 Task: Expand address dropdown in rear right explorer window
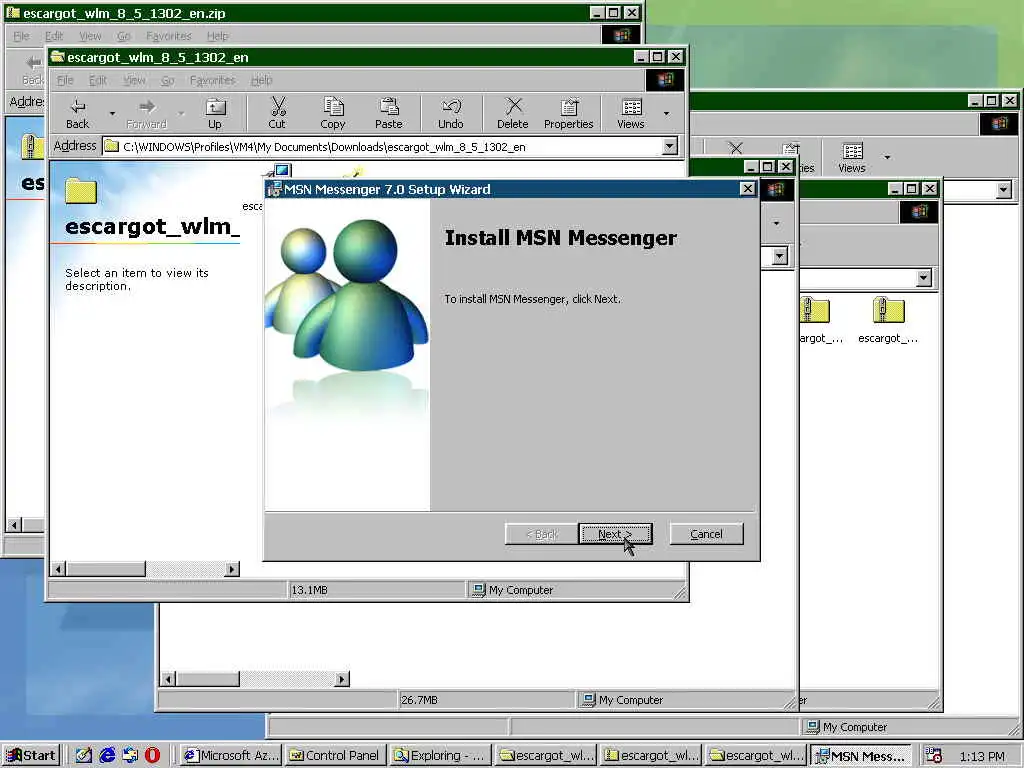tap(1004, 190)
